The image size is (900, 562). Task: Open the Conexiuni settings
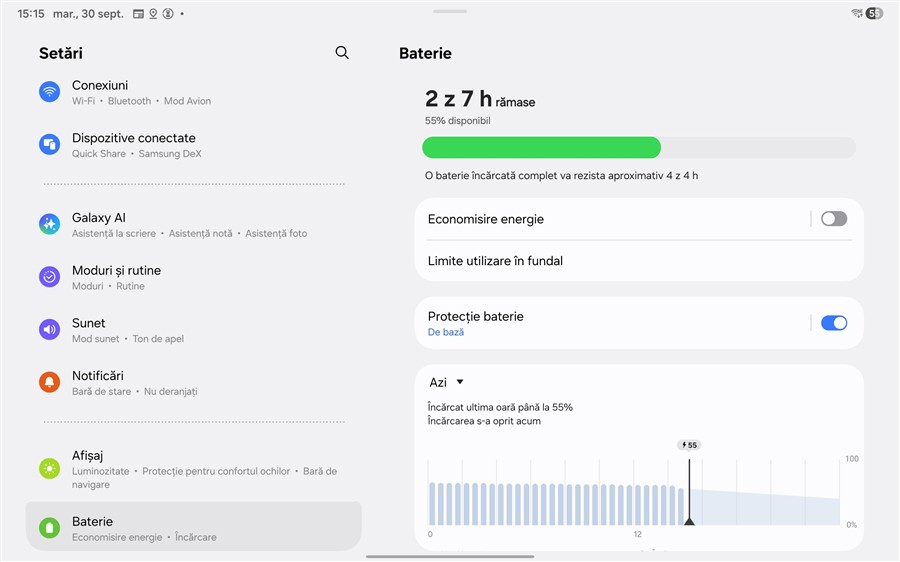pos(193,92)
